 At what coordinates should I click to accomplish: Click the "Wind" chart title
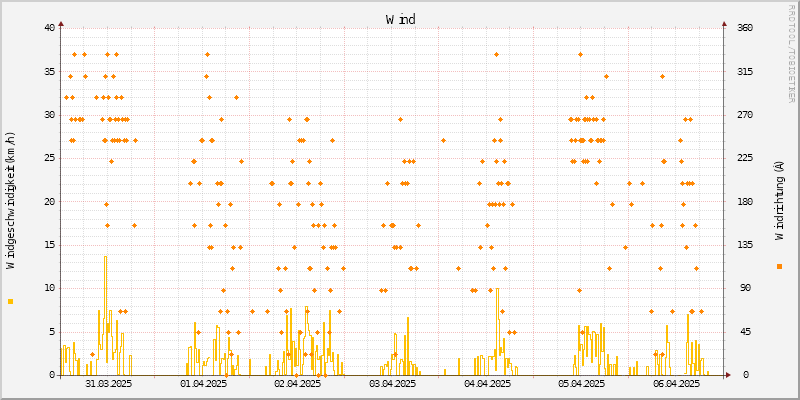point(400,19)
